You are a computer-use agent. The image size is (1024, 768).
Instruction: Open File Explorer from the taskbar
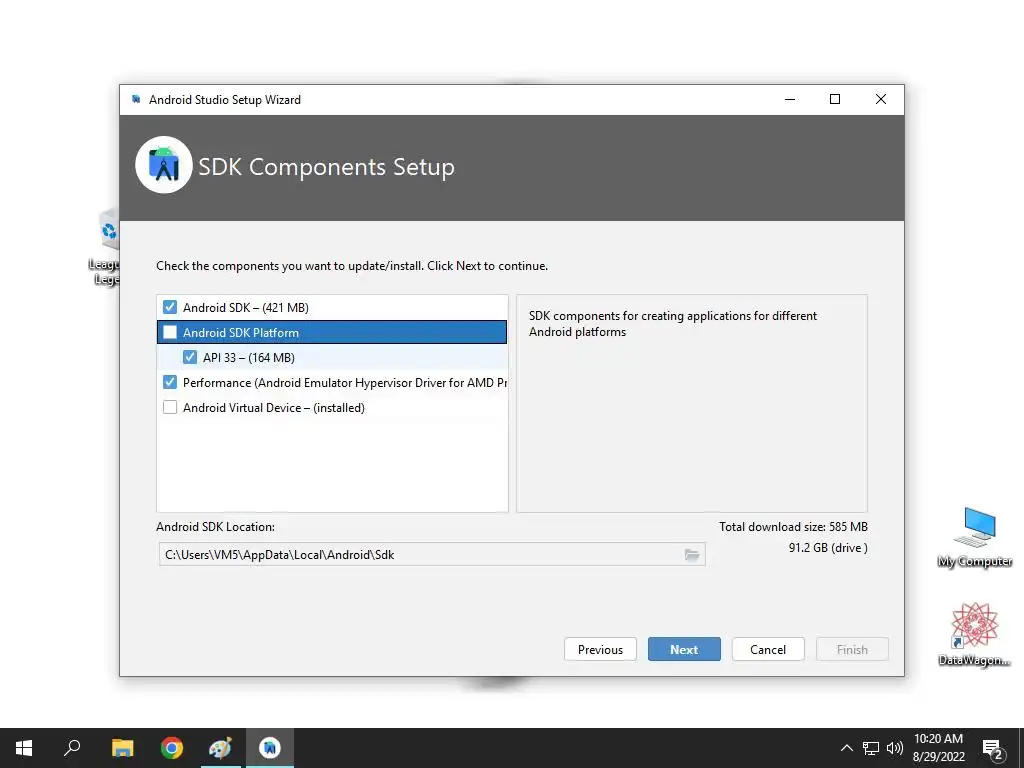coord(122,748)
